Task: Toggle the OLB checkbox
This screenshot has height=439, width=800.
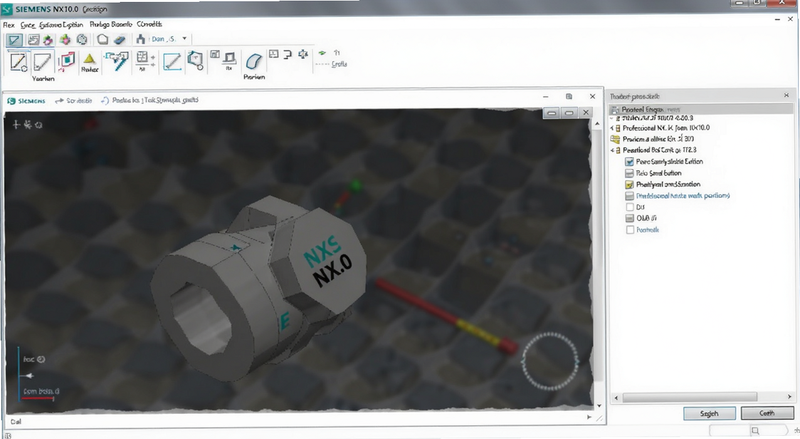Action: (630, 218)
